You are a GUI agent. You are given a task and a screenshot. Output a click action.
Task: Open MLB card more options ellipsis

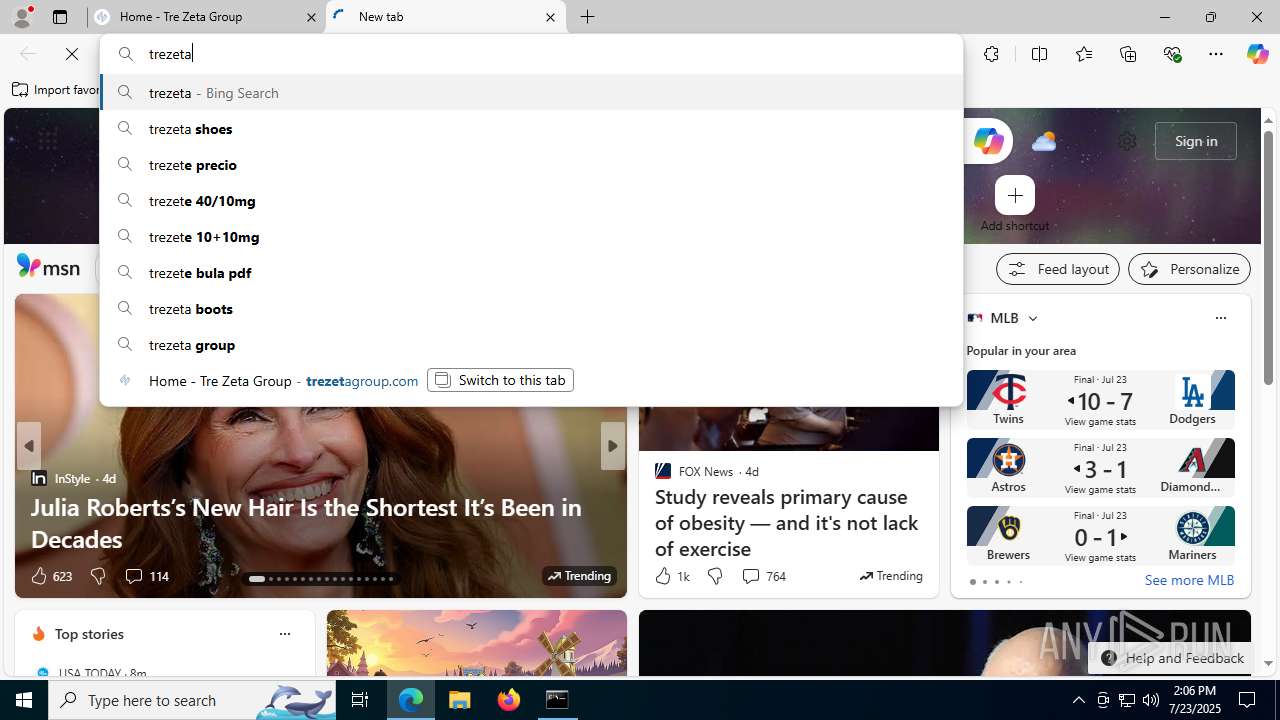click(1220, 318)
